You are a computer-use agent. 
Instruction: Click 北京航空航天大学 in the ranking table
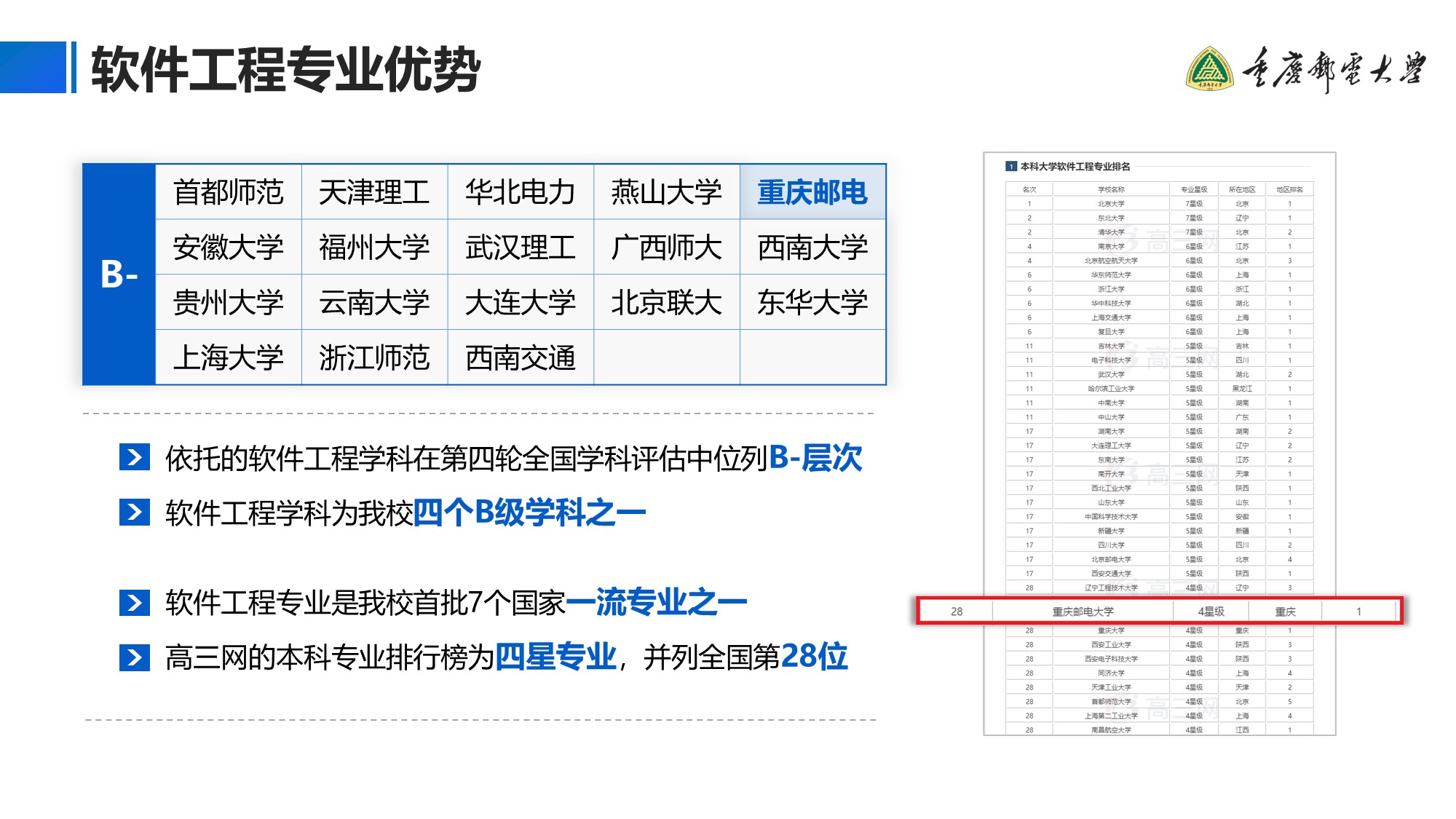coord(1111,261)
